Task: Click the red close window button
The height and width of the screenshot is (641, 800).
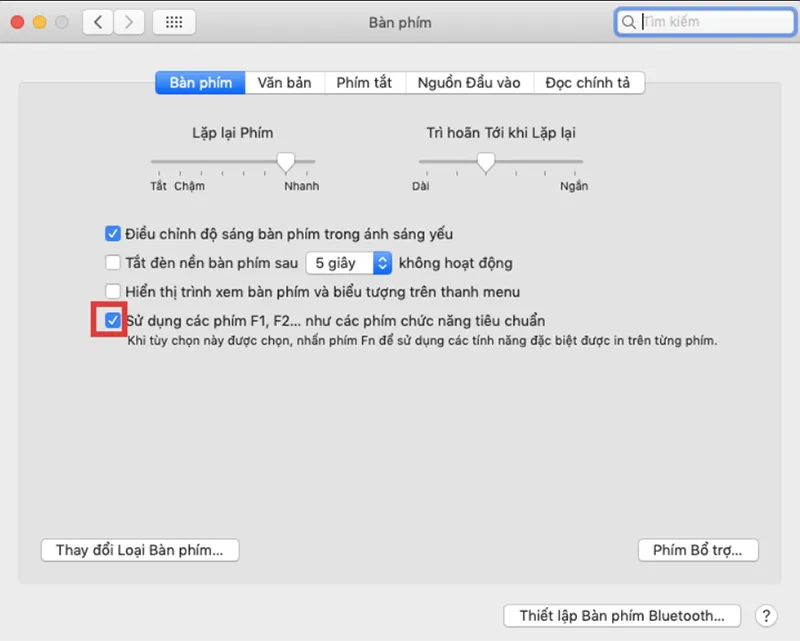Action: click(17, 22)
